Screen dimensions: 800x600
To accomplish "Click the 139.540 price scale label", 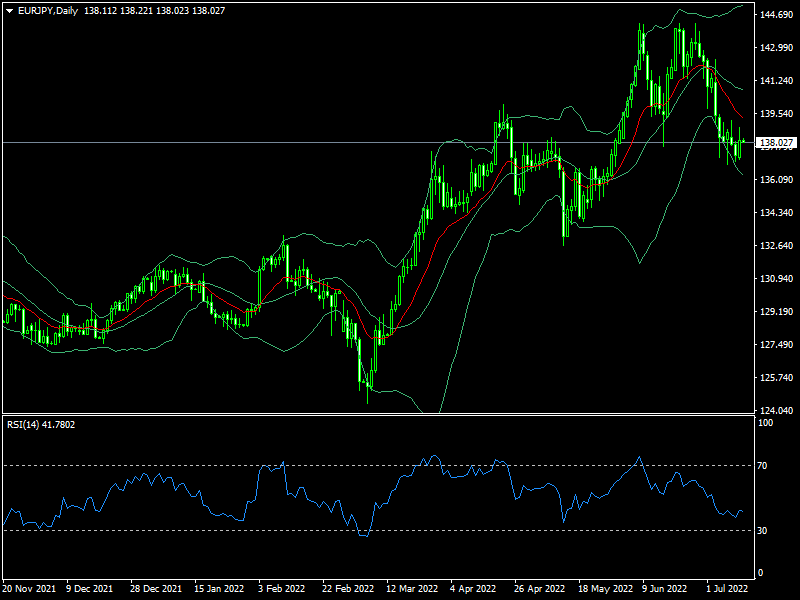I will click(777, 113).
